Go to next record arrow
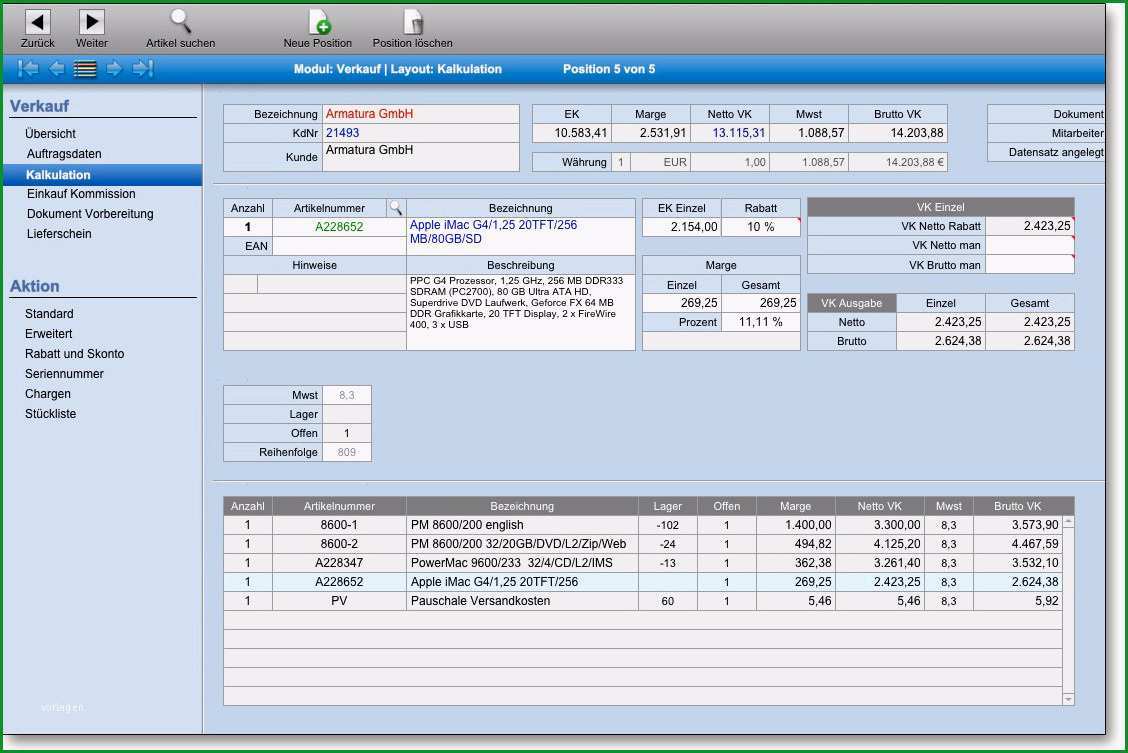This screenshot has height=753, width=1128. coord(114,68)
